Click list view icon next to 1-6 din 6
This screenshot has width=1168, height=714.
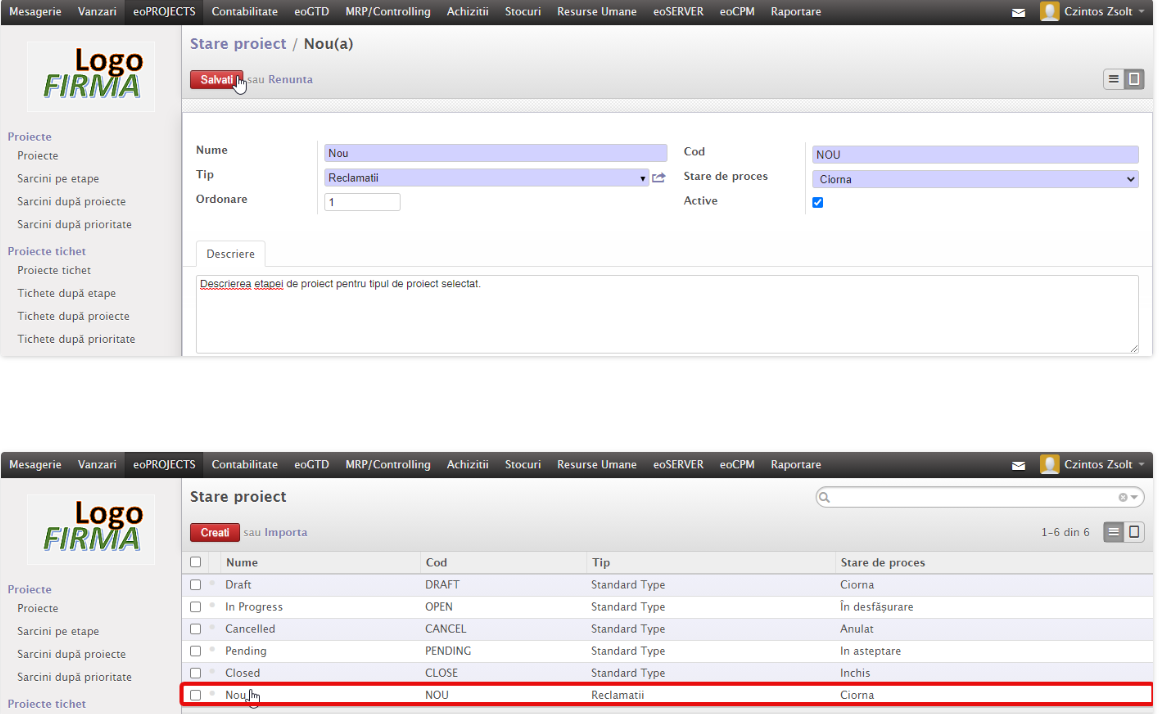coord(1114,532)
